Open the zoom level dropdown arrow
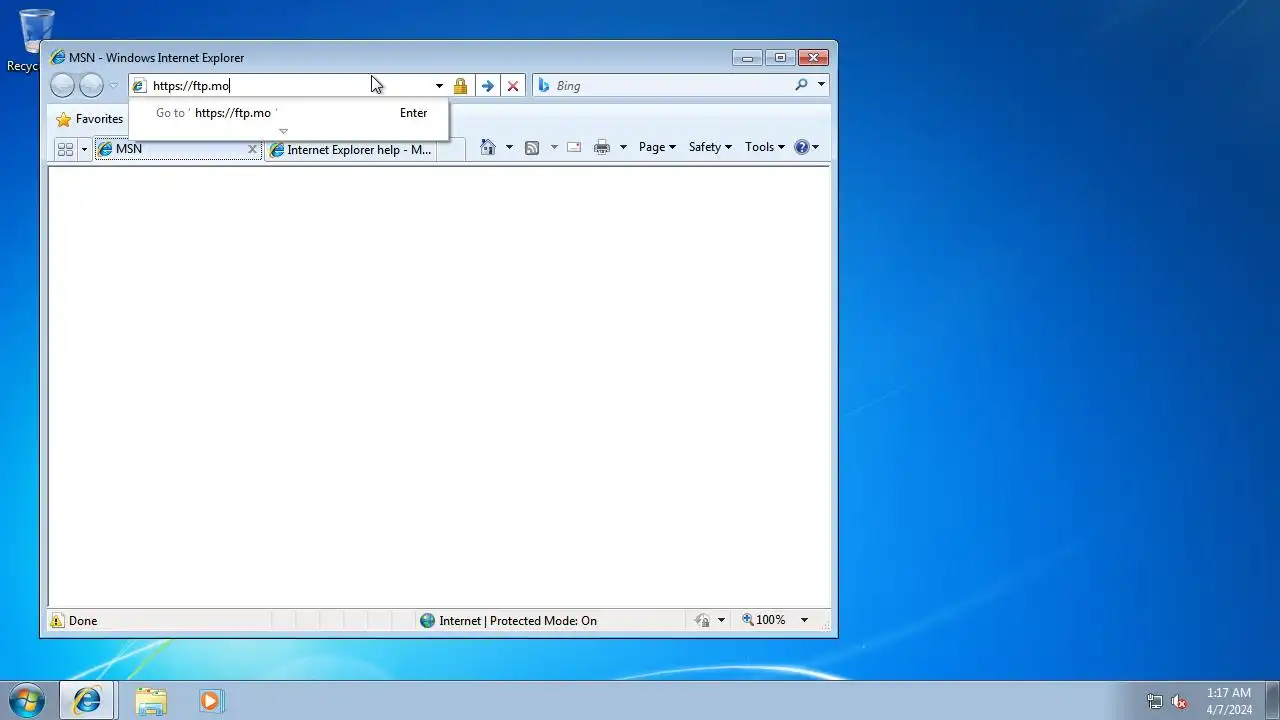This screenshot has height=720, width=1280. (x=804, y=621)
